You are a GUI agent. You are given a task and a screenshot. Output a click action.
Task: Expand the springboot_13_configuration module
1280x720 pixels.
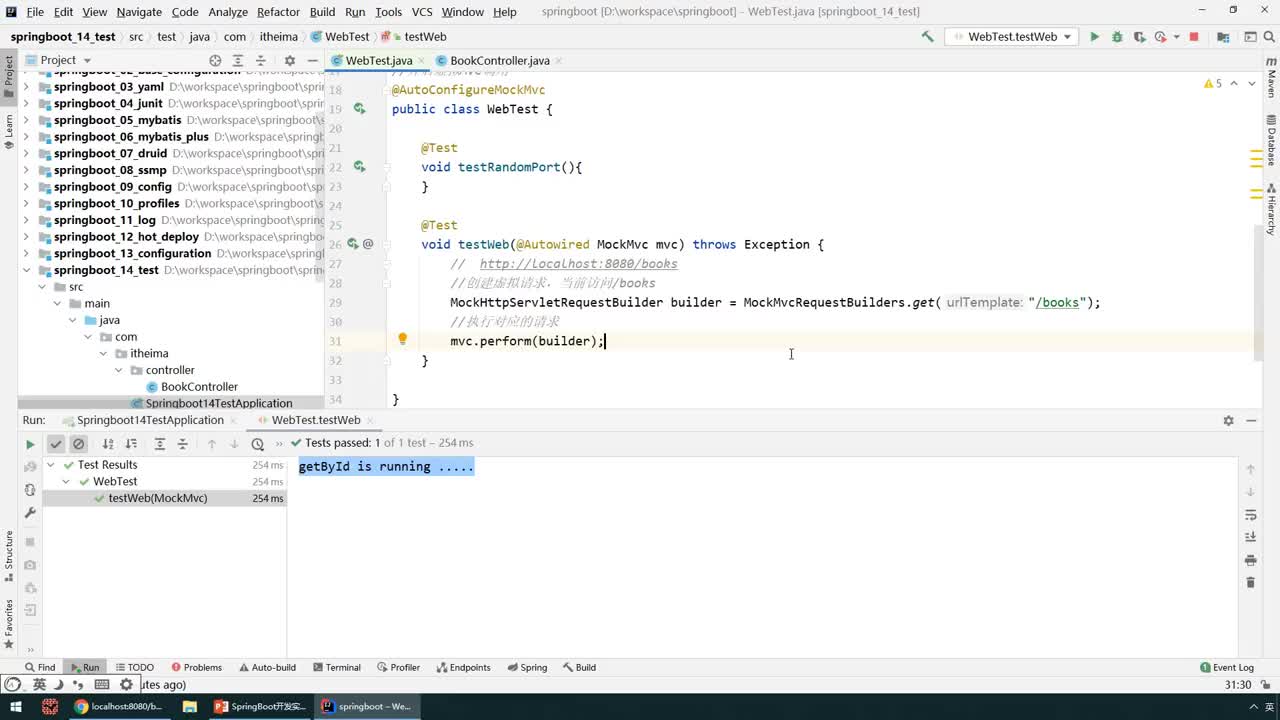[x=27, y=254]
